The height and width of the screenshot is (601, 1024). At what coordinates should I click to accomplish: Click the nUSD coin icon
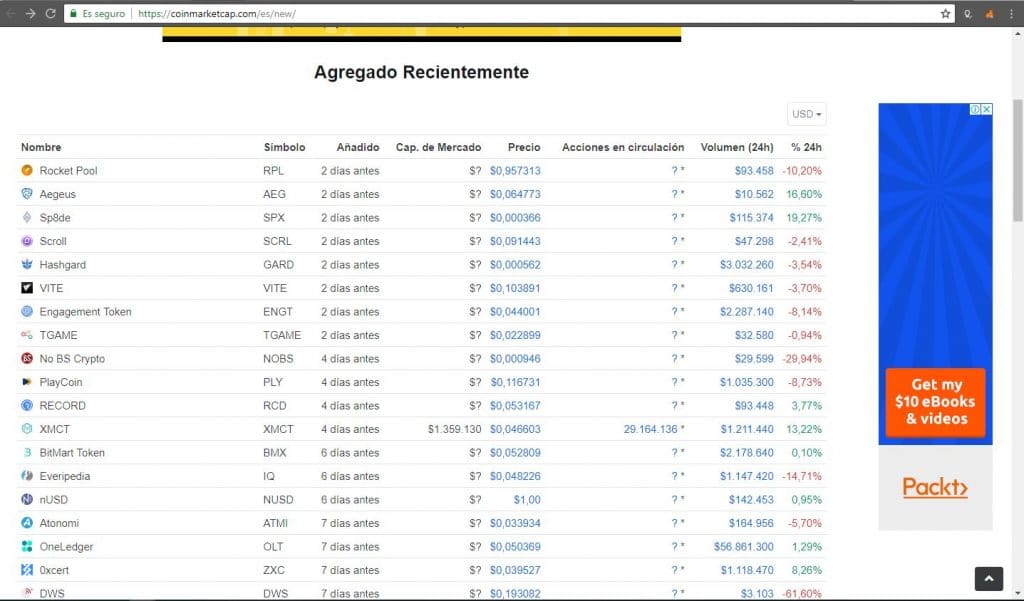(27, 500)
